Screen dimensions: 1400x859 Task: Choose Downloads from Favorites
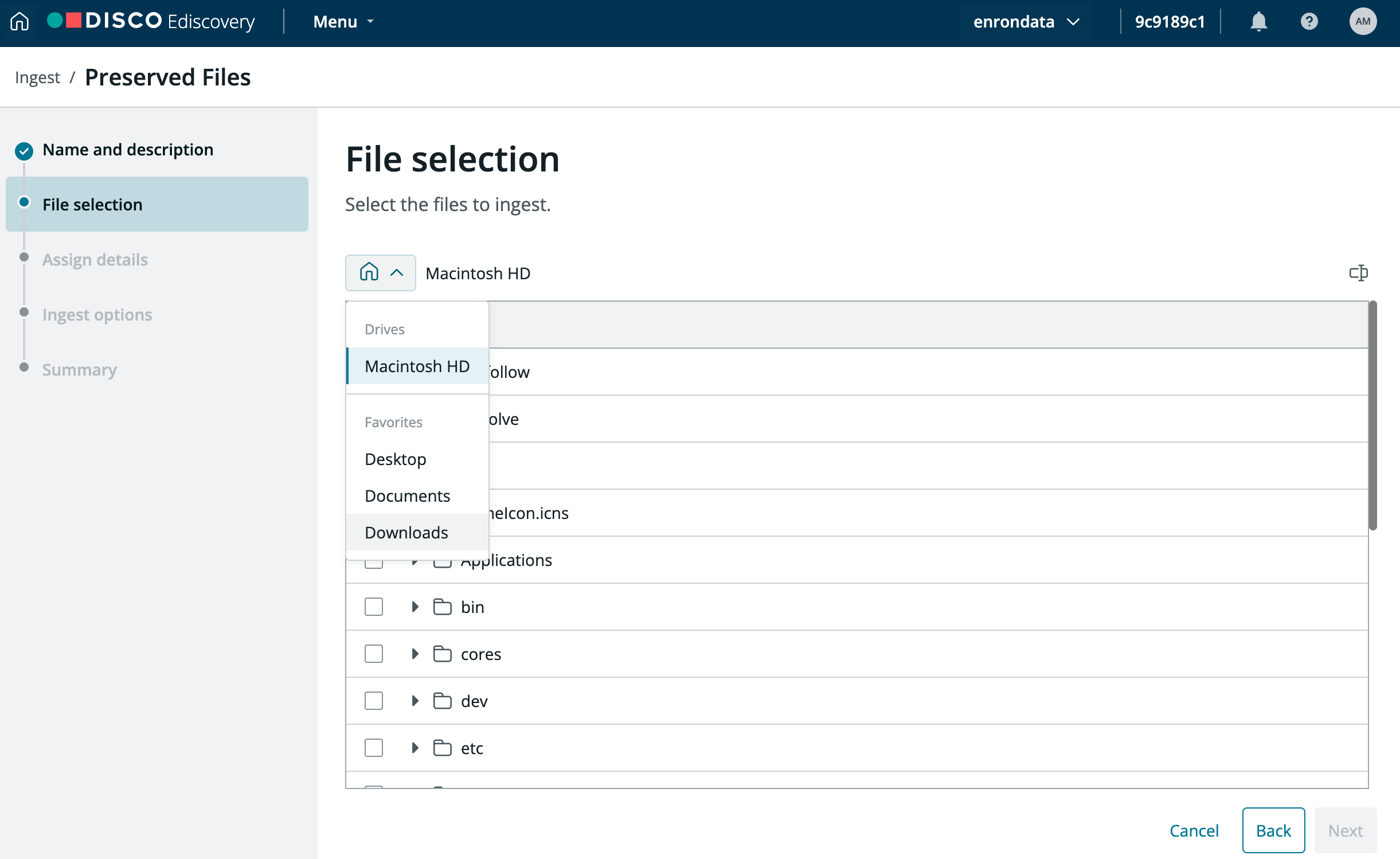coord(417,532)
